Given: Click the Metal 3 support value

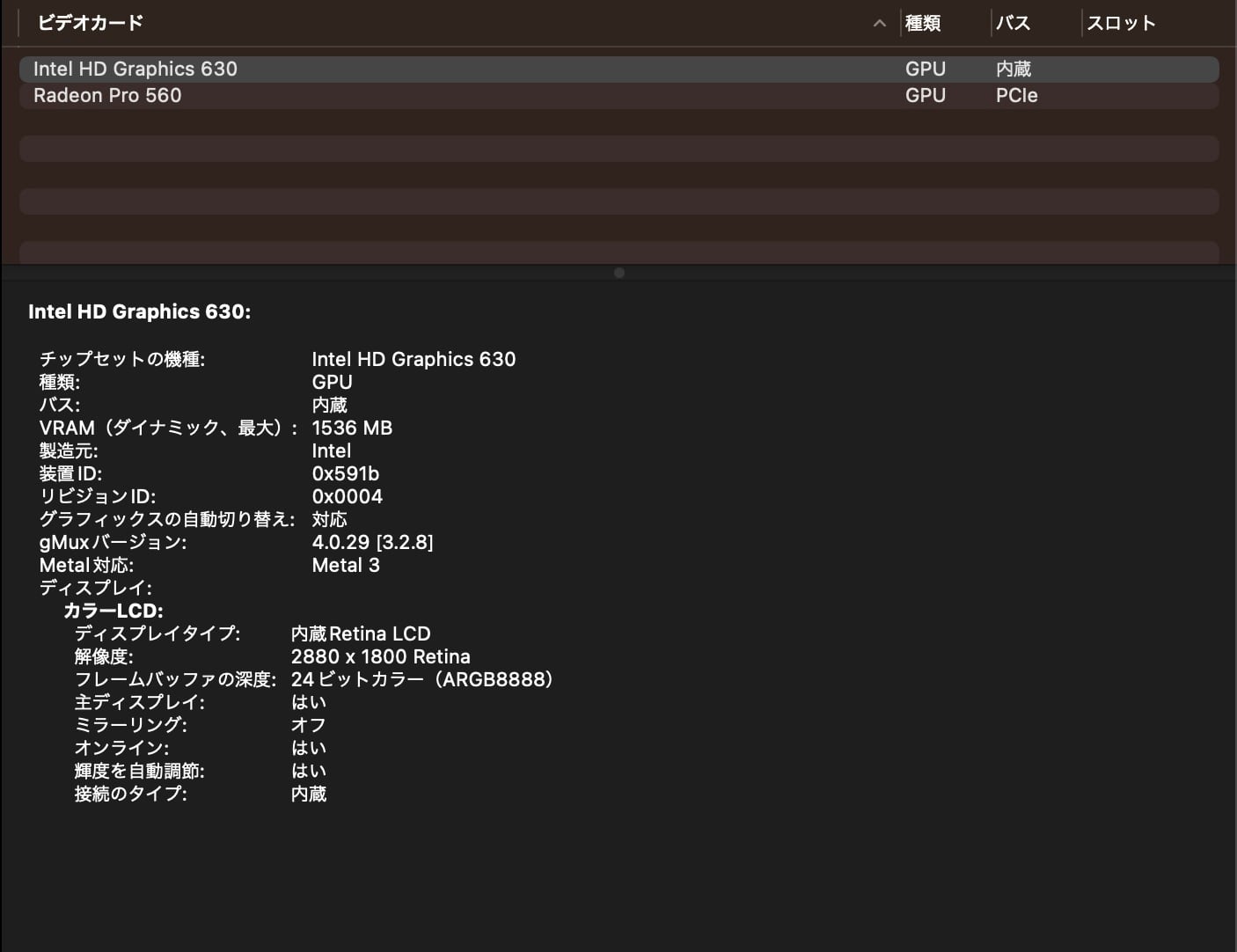Looking at the screenshot, I should coord(346,565).
